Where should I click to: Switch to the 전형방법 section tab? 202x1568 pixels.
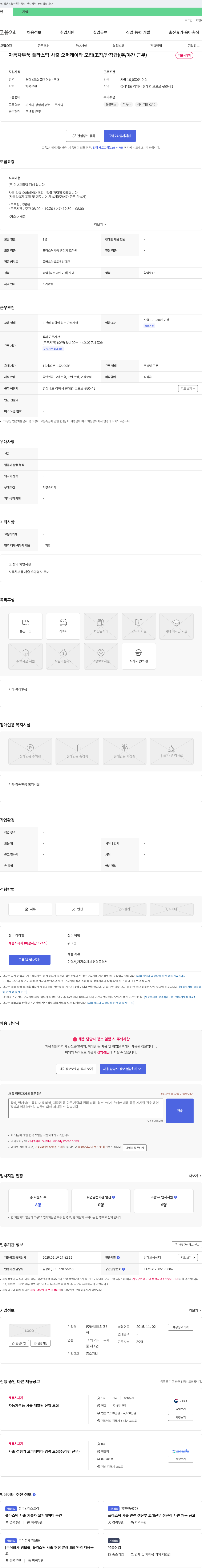(156, 46)
